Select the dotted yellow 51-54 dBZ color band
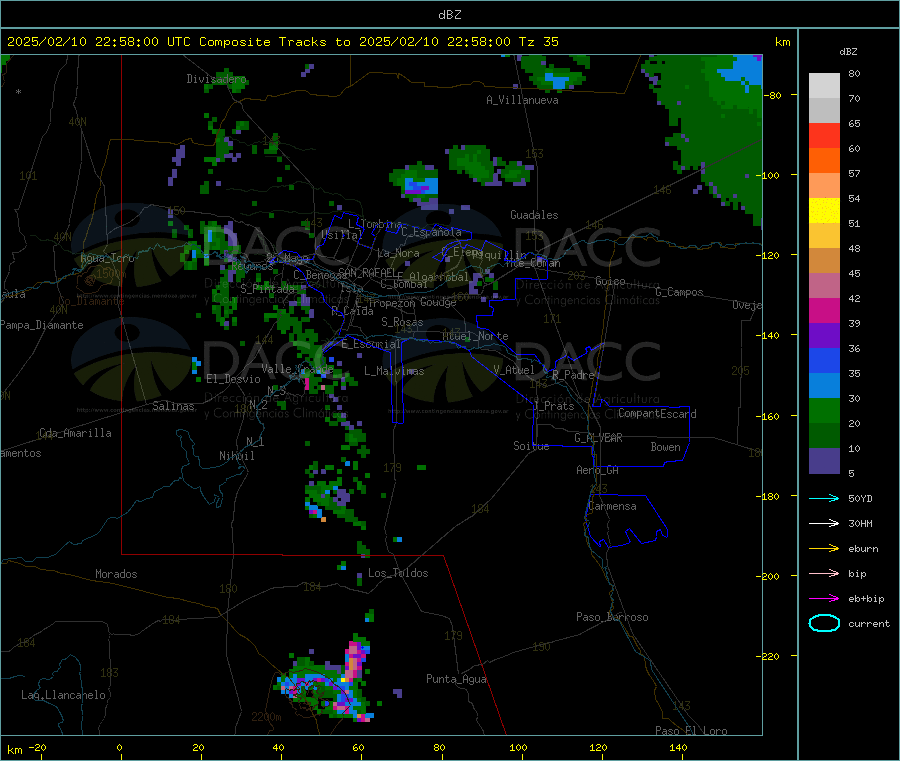 tap(824, 211)
